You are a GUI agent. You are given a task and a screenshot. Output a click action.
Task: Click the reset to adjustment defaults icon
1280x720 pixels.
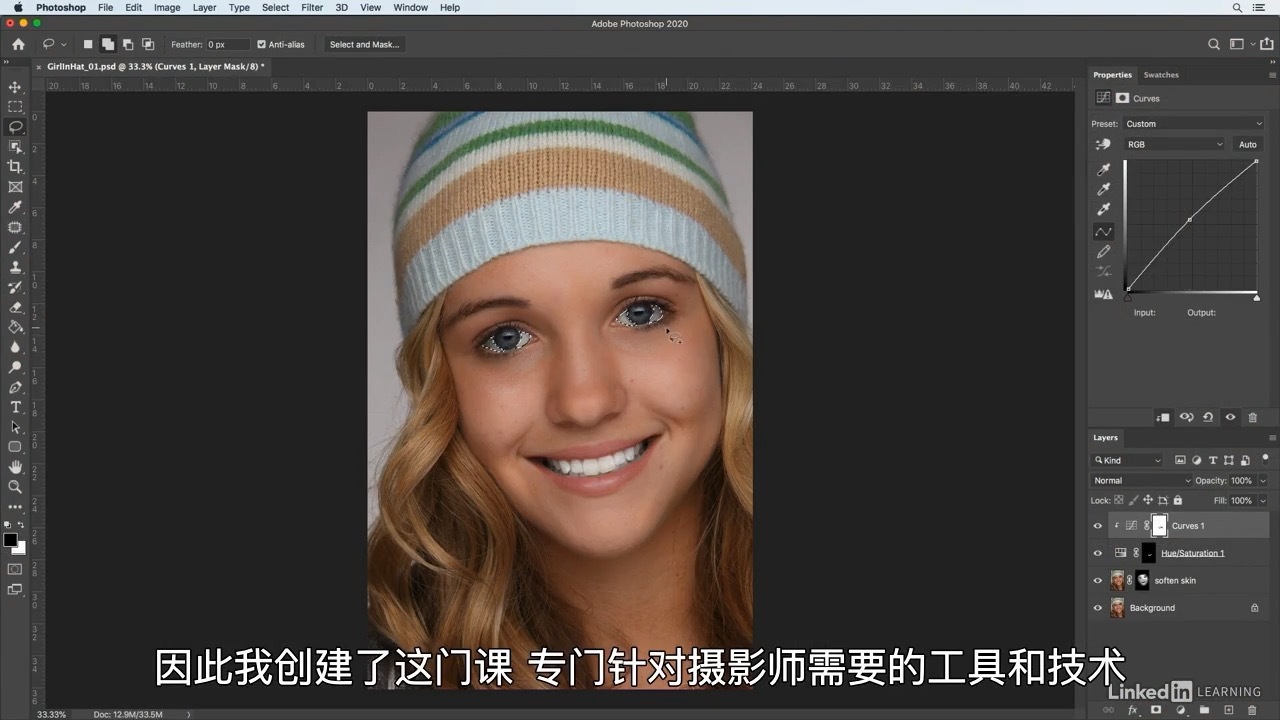[1208, 417]
